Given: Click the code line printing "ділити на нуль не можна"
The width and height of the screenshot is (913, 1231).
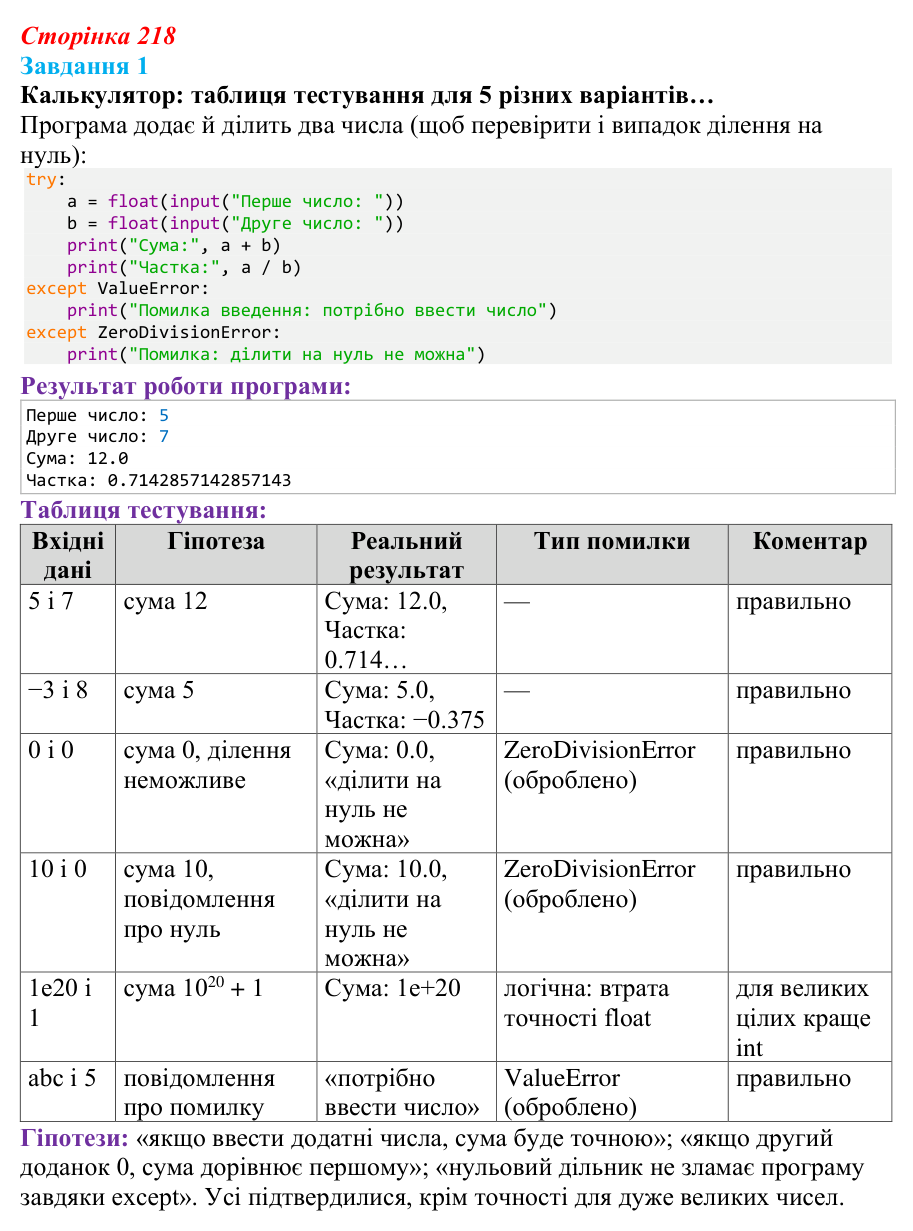Looking at the screenshot, I should [276, 354].
